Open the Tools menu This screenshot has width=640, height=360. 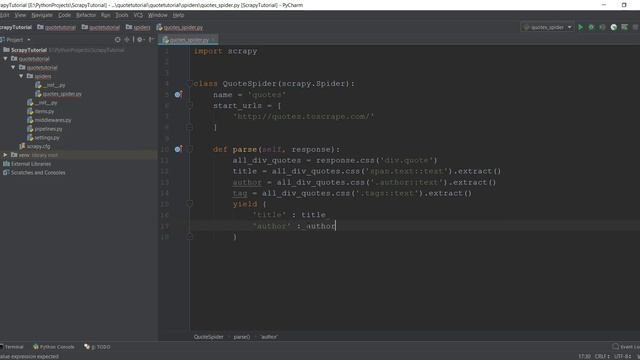122,15
